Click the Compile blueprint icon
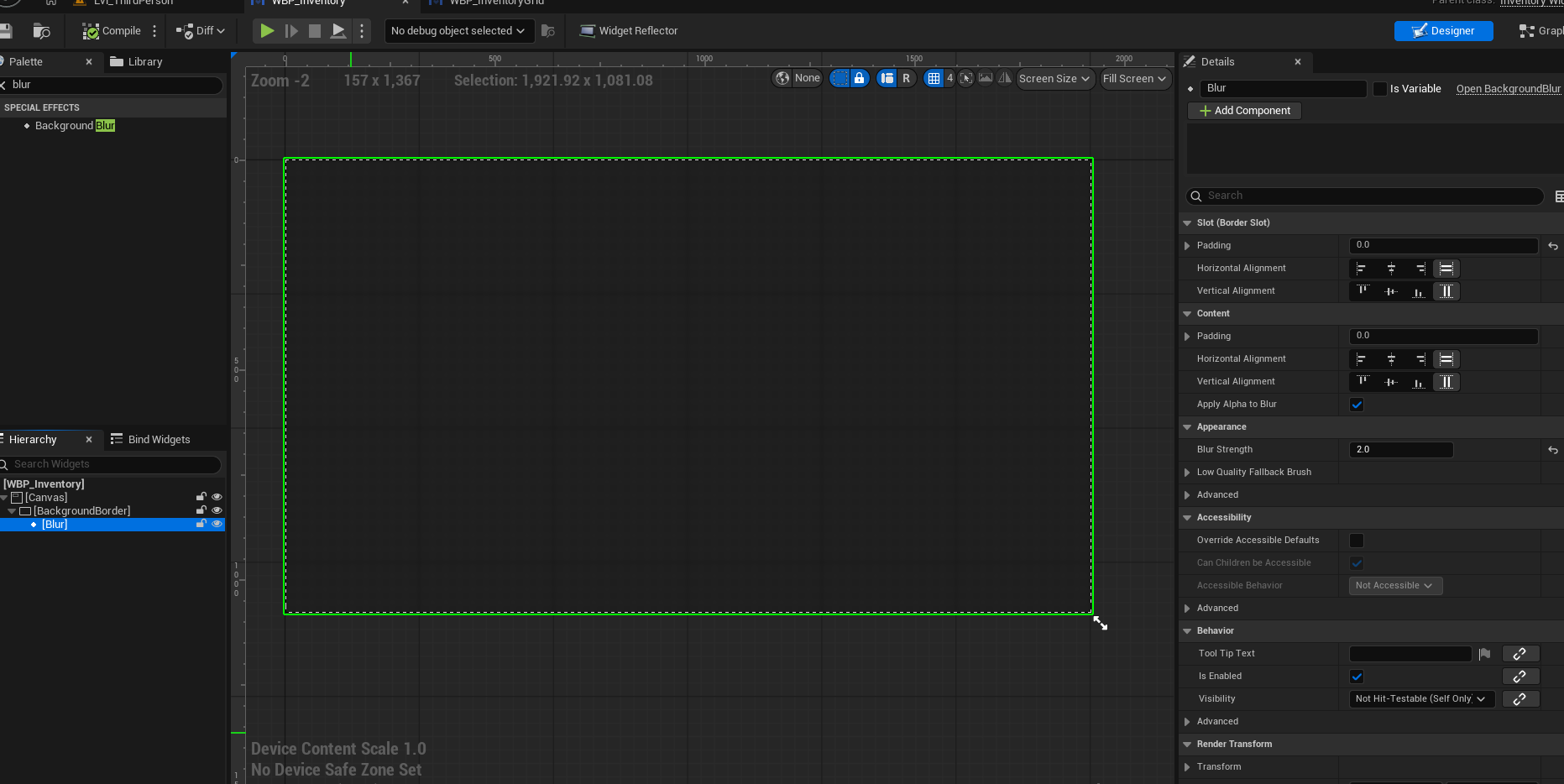This screenshot has width=1564, height=784. pos(91,31)
